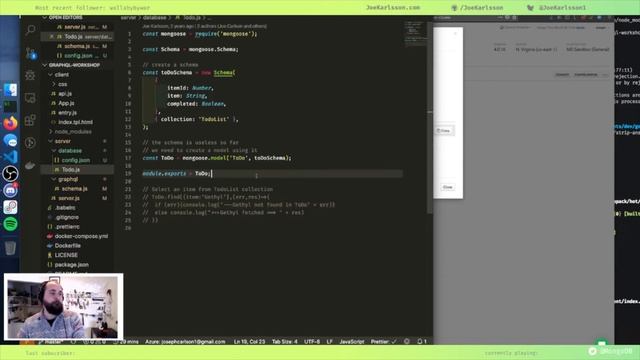Viewport: 640px width, 360px height.
Task: Click the Azure account entry in status bar
Action: tap(185, 341)
